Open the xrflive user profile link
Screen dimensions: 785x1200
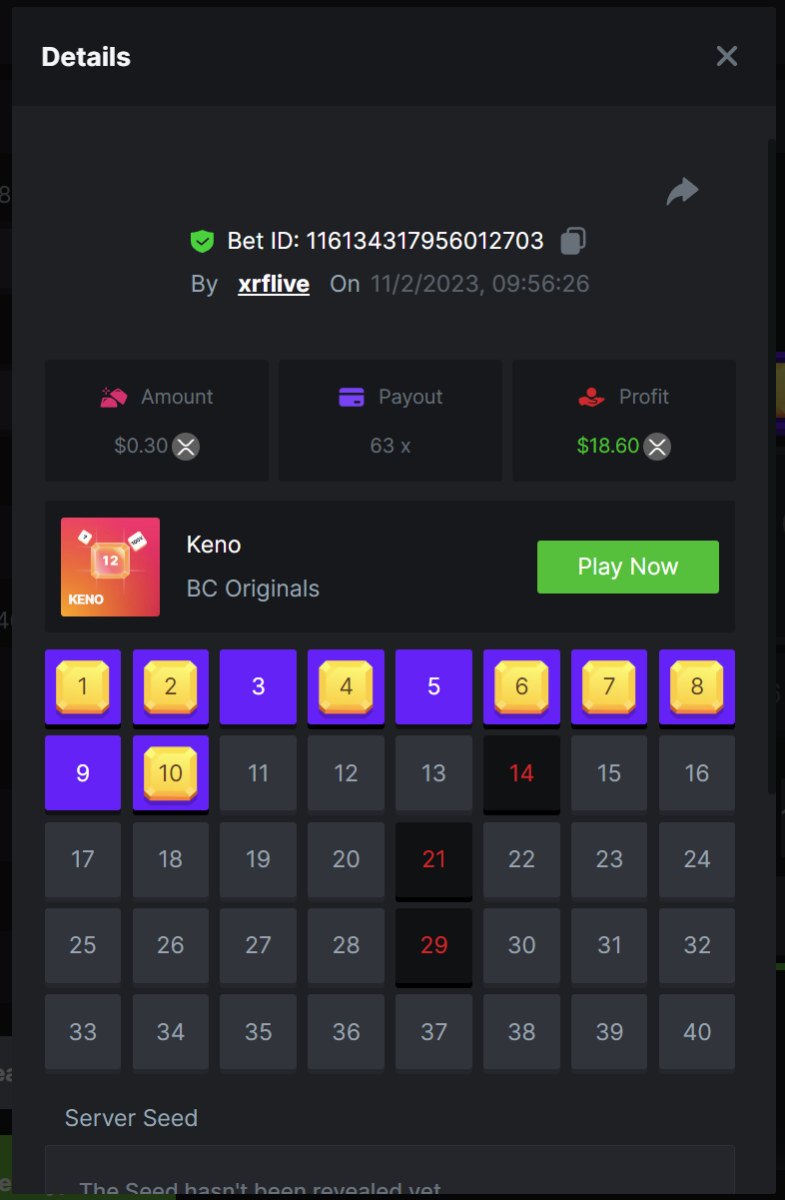274,284
